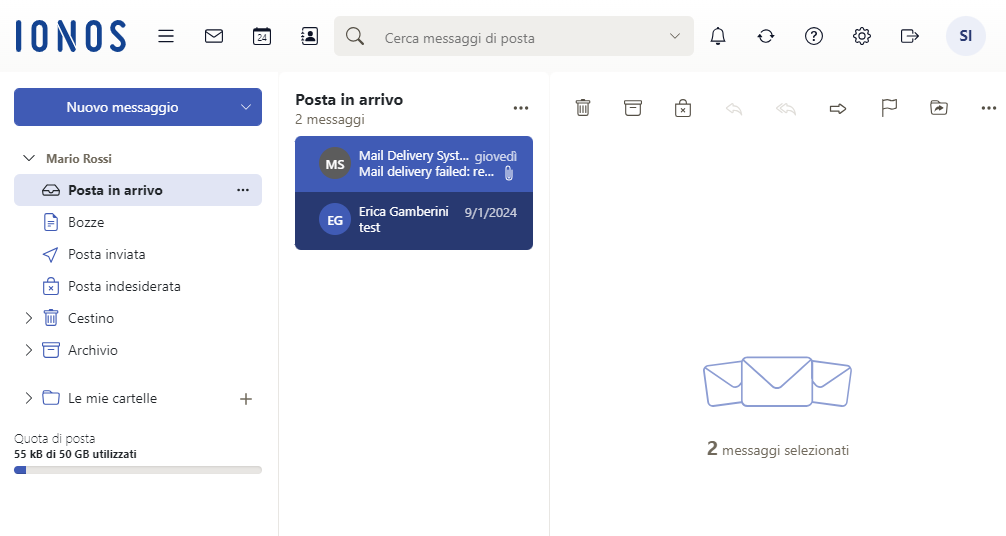Open the Address book contacts icon

point(309,36)
